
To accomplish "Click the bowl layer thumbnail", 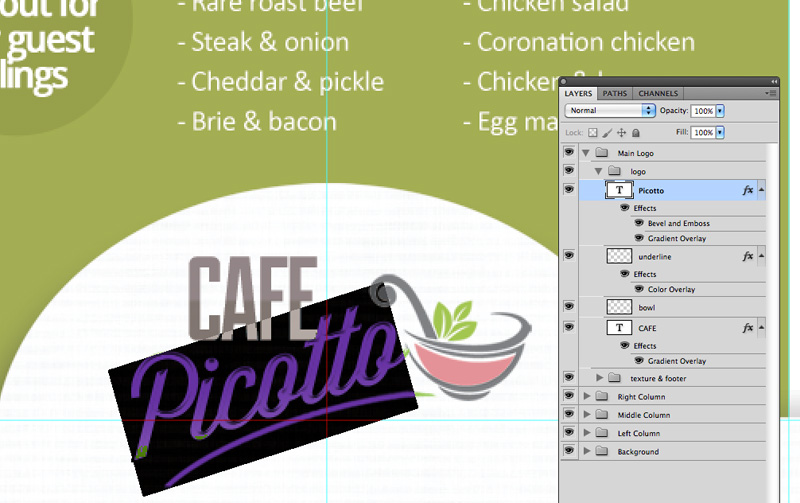I will 619,307.
